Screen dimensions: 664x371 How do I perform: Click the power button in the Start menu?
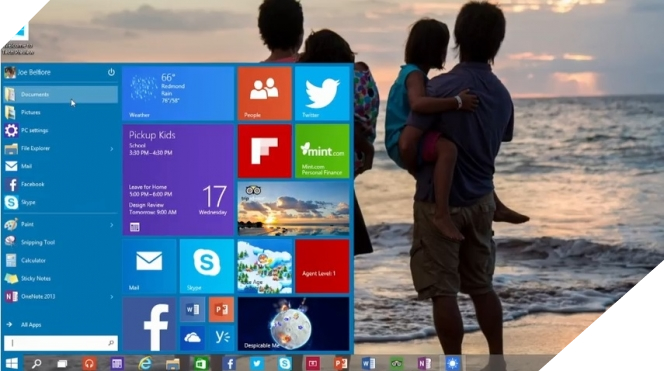point(111,72)
